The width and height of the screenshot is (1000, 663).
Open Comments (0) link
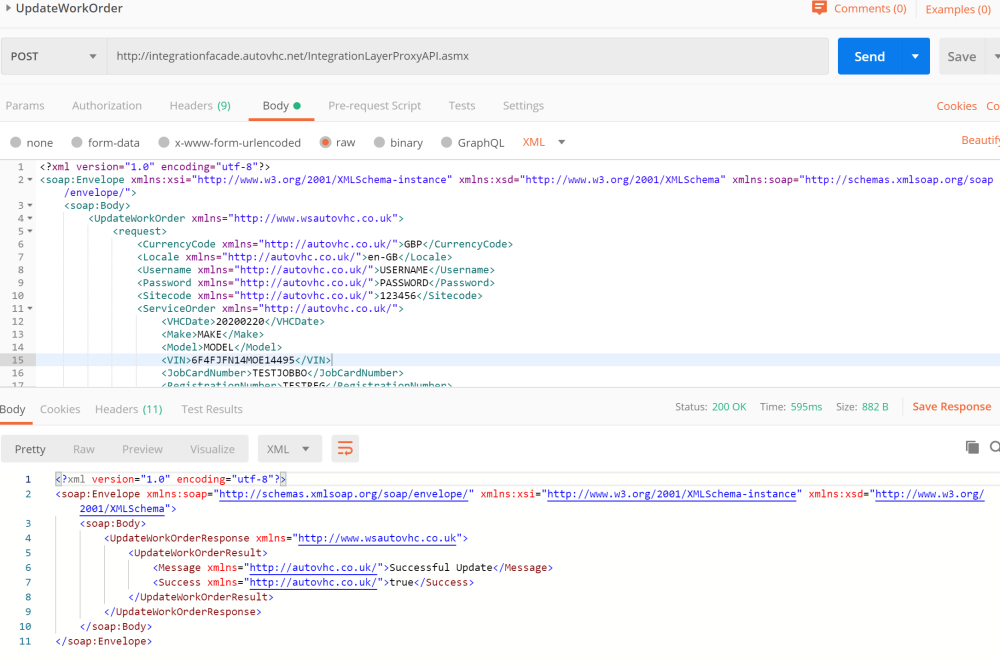point(870,8)
